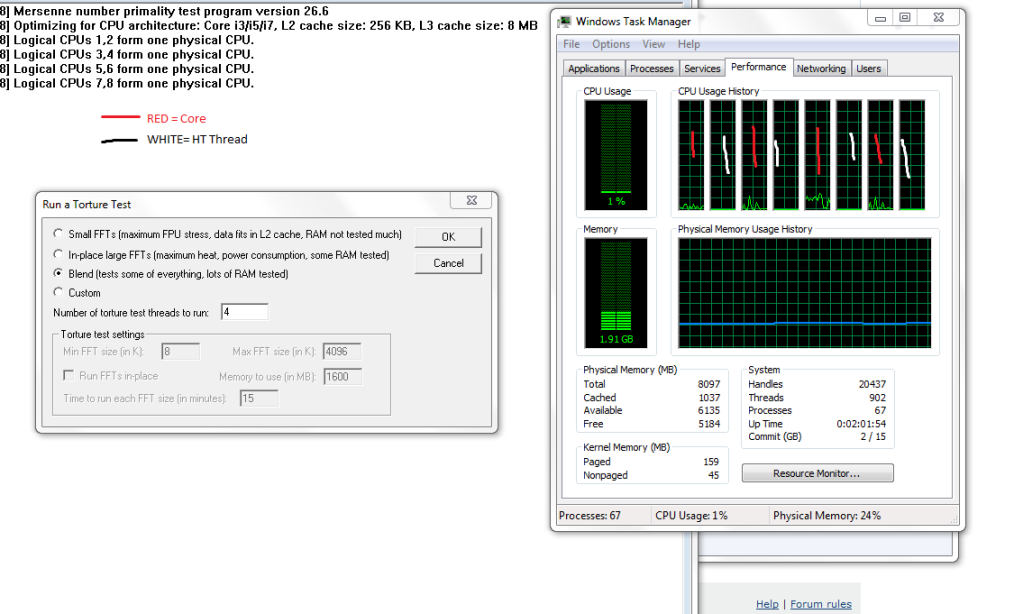Screen dimensions: 1023x614
Task: Click the Total physical memory value 8097
Action: pos(709,384)
